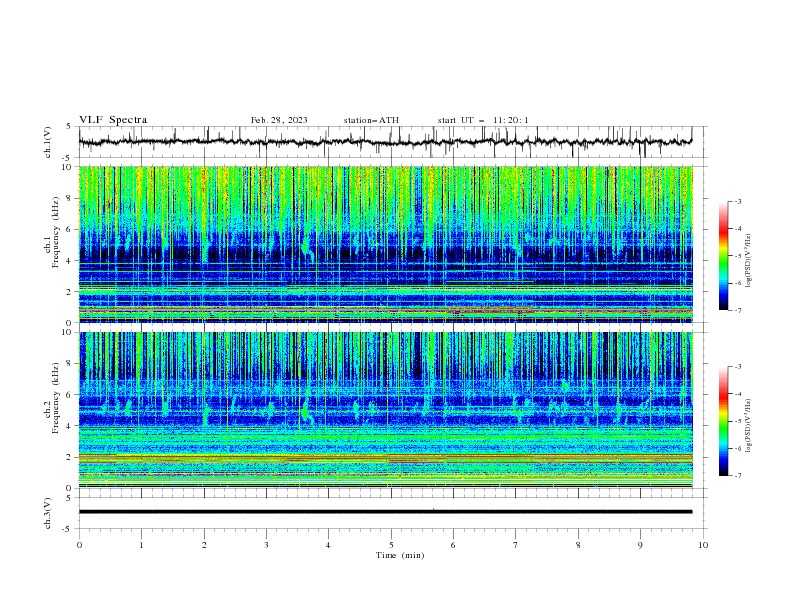Click the lower color scale bar
This screenshot has height=612, width=792.
click(723, 421)
